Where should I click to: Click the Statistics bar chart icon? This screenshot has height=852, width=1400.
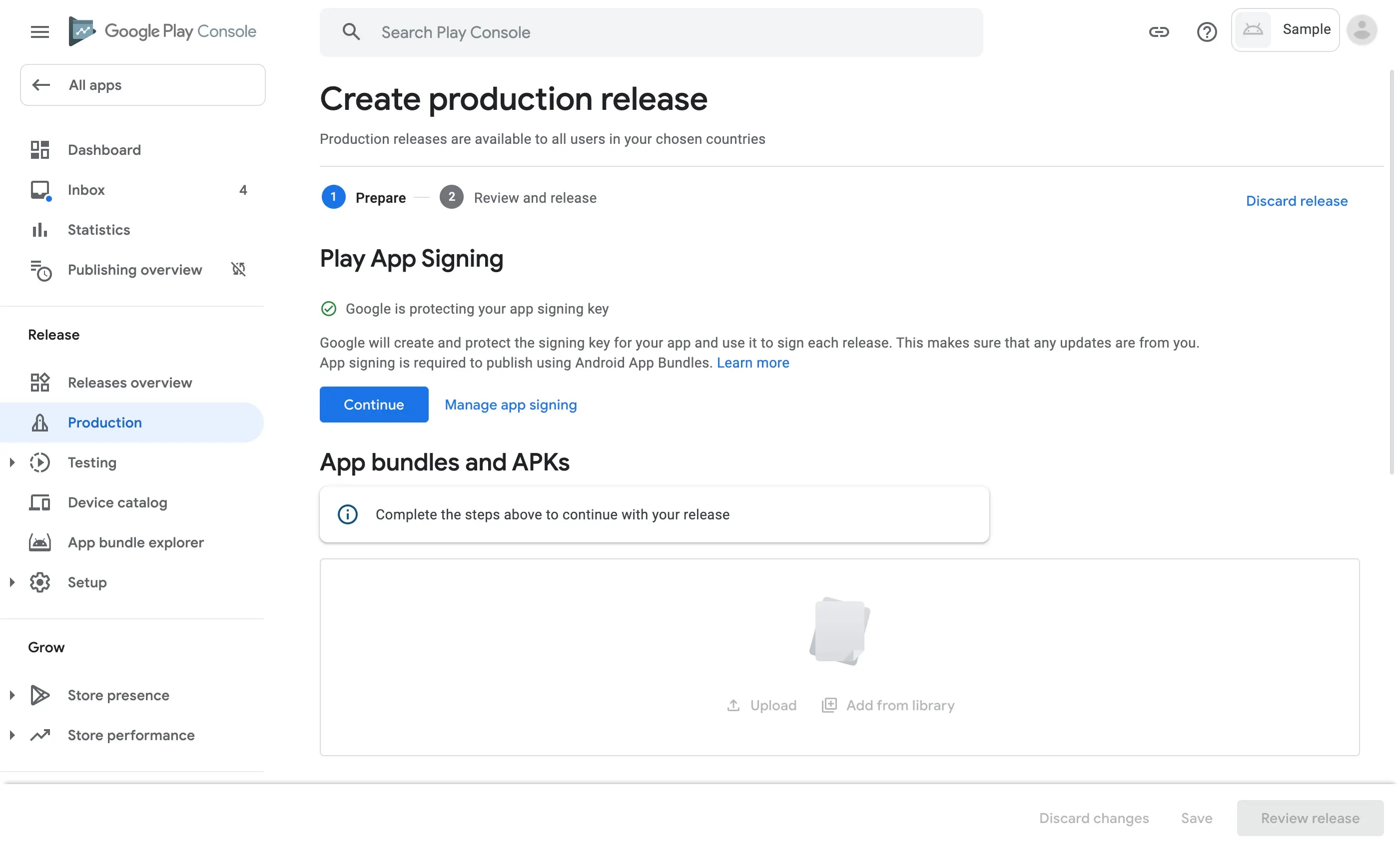40,230
